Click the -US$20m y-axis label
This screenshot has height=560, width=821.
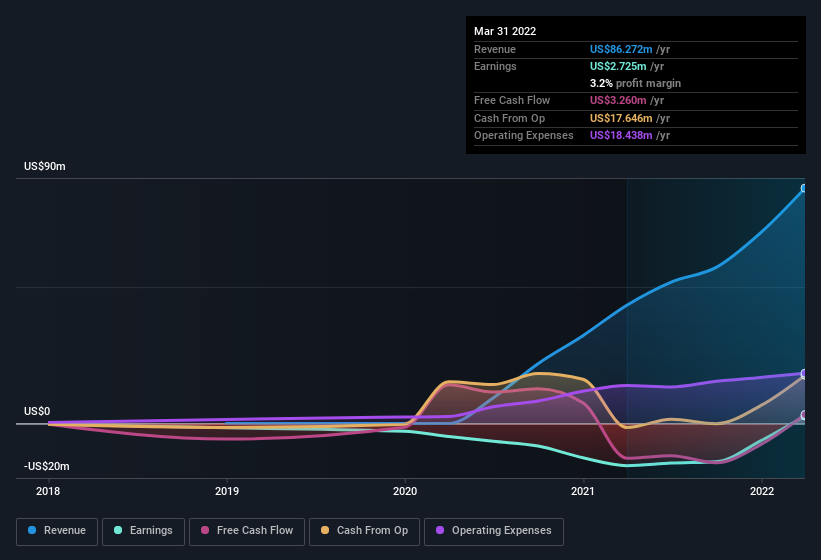(47, 466)
